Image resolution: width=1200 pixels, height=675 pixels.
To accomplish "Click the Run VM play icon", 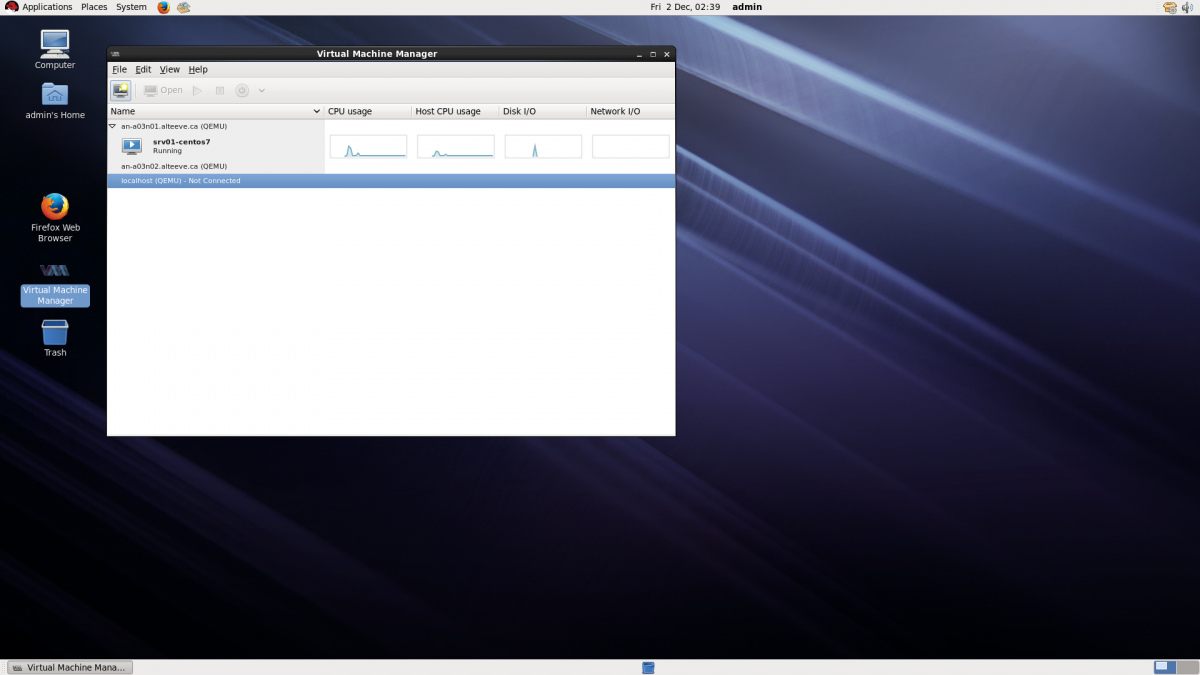I will click(x=197, y=90).
